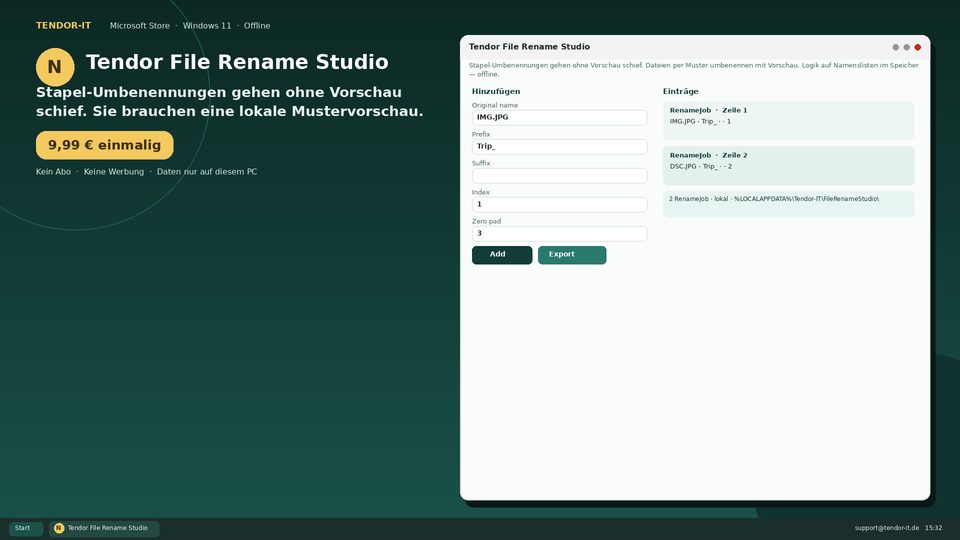Focus the empty Suffix input field
This screenshot has width=960, height=540.
[559, 176]
